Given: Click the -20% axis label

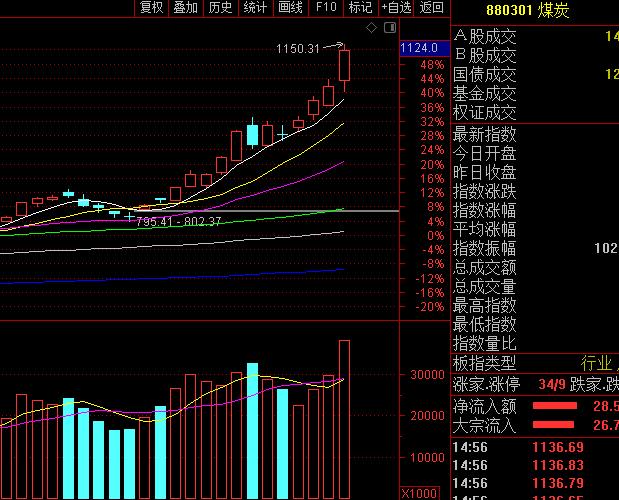Looking at the screenshot, I should [430, 307].
